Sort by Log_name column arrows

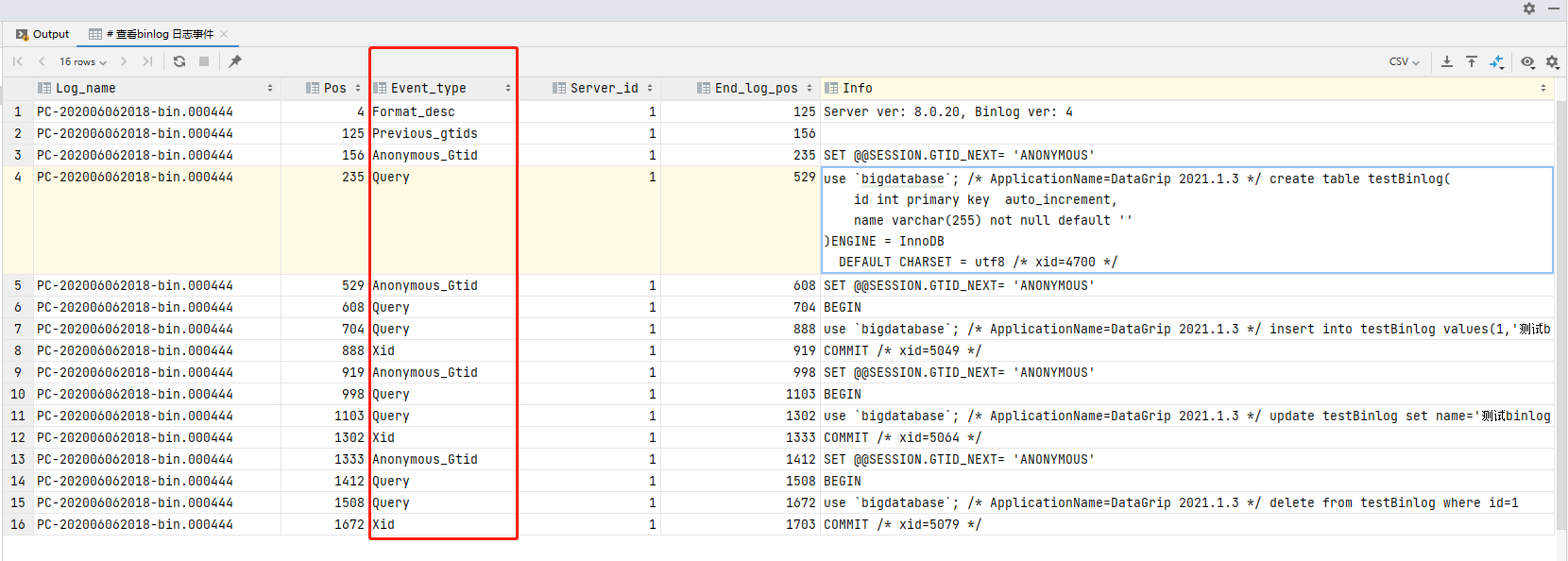pos(270,88)
